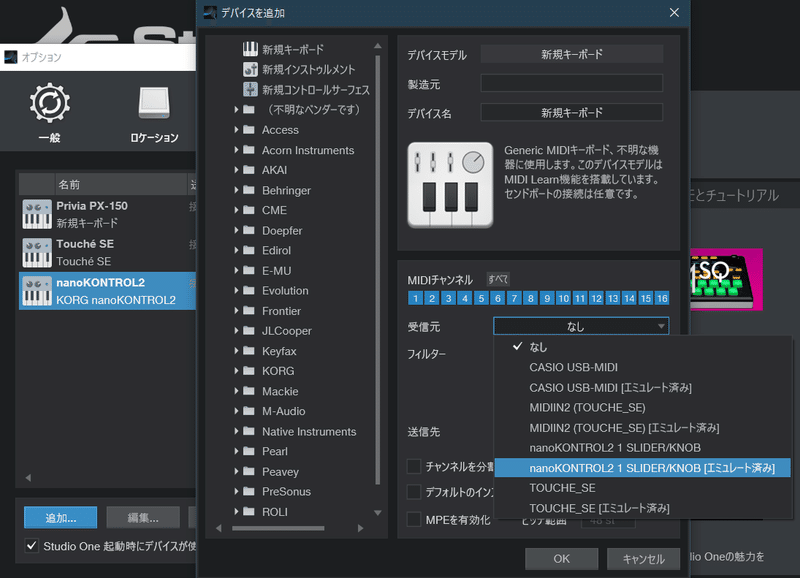
Task: Choose TOUCHE_SE [エミュレート済み] option
Action: click(x=643, y=508)
